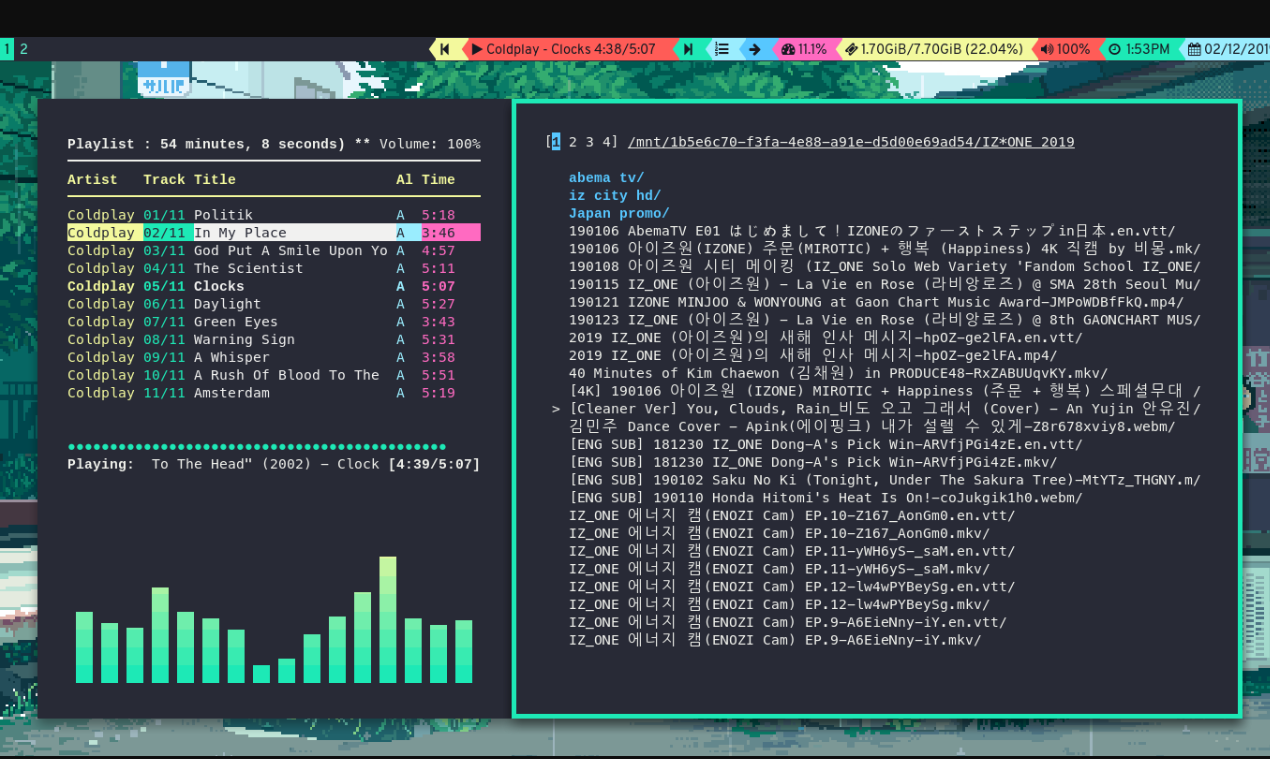Open the calendar date 02/12 module

pyautogui.click(x=1228, y=49)
